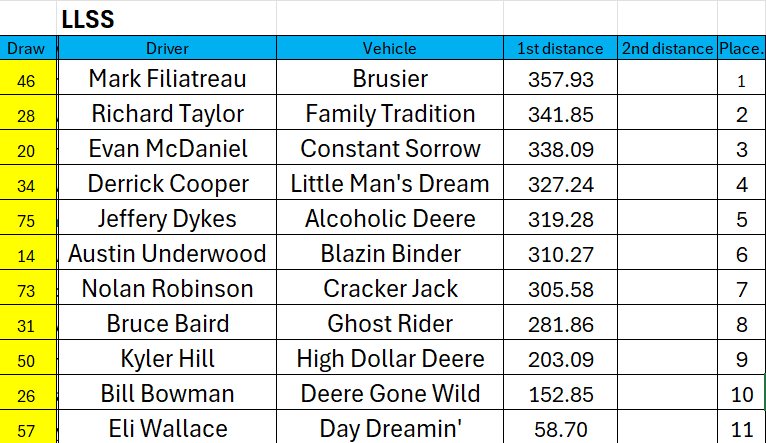766x443 pixels.
Task: Select the place 9 cell
Action: click(741, 359)
